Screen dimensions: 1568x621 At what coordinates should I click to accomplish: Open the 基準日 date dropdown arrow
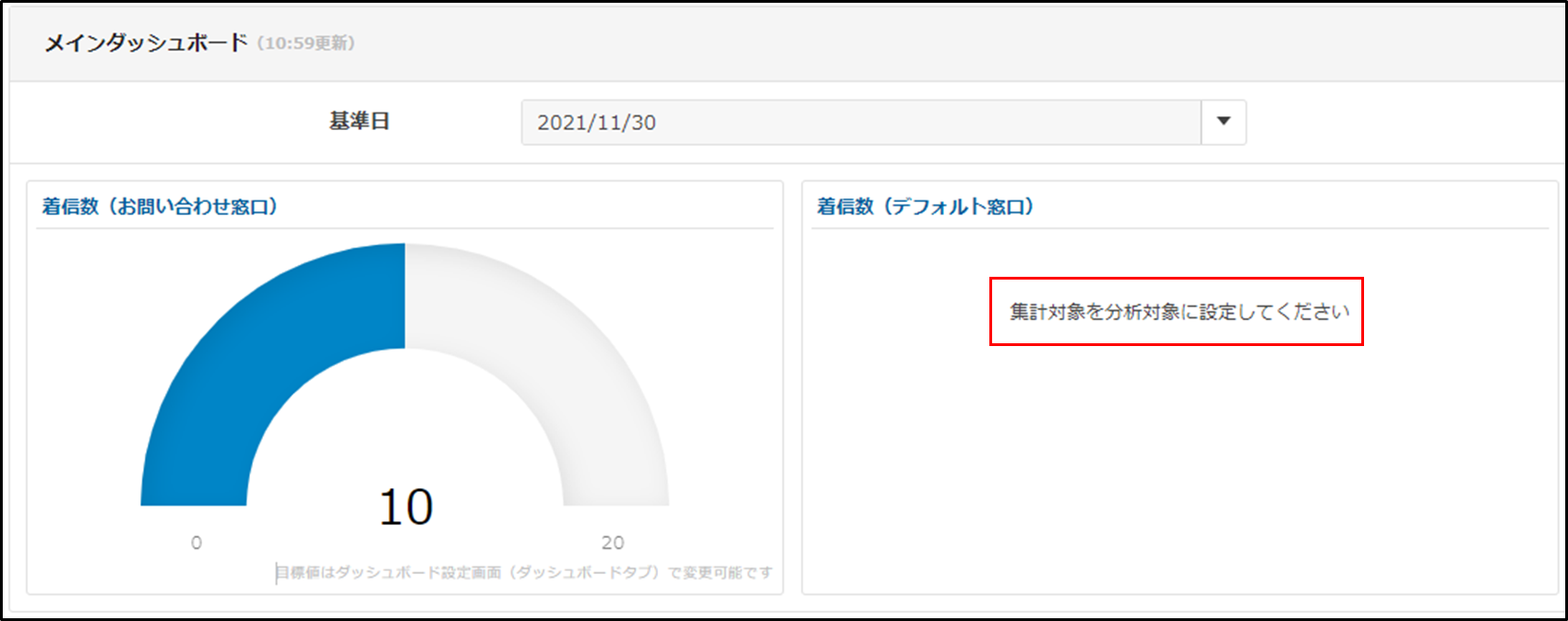[1224, 122]
